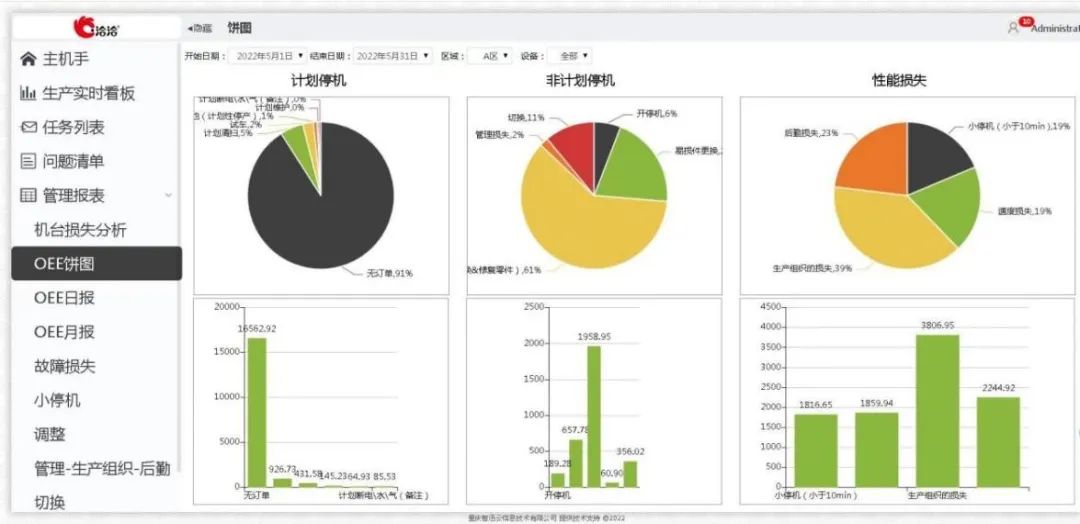
Task: Open the 机台损失分析 report
Action: pos(80,230)
